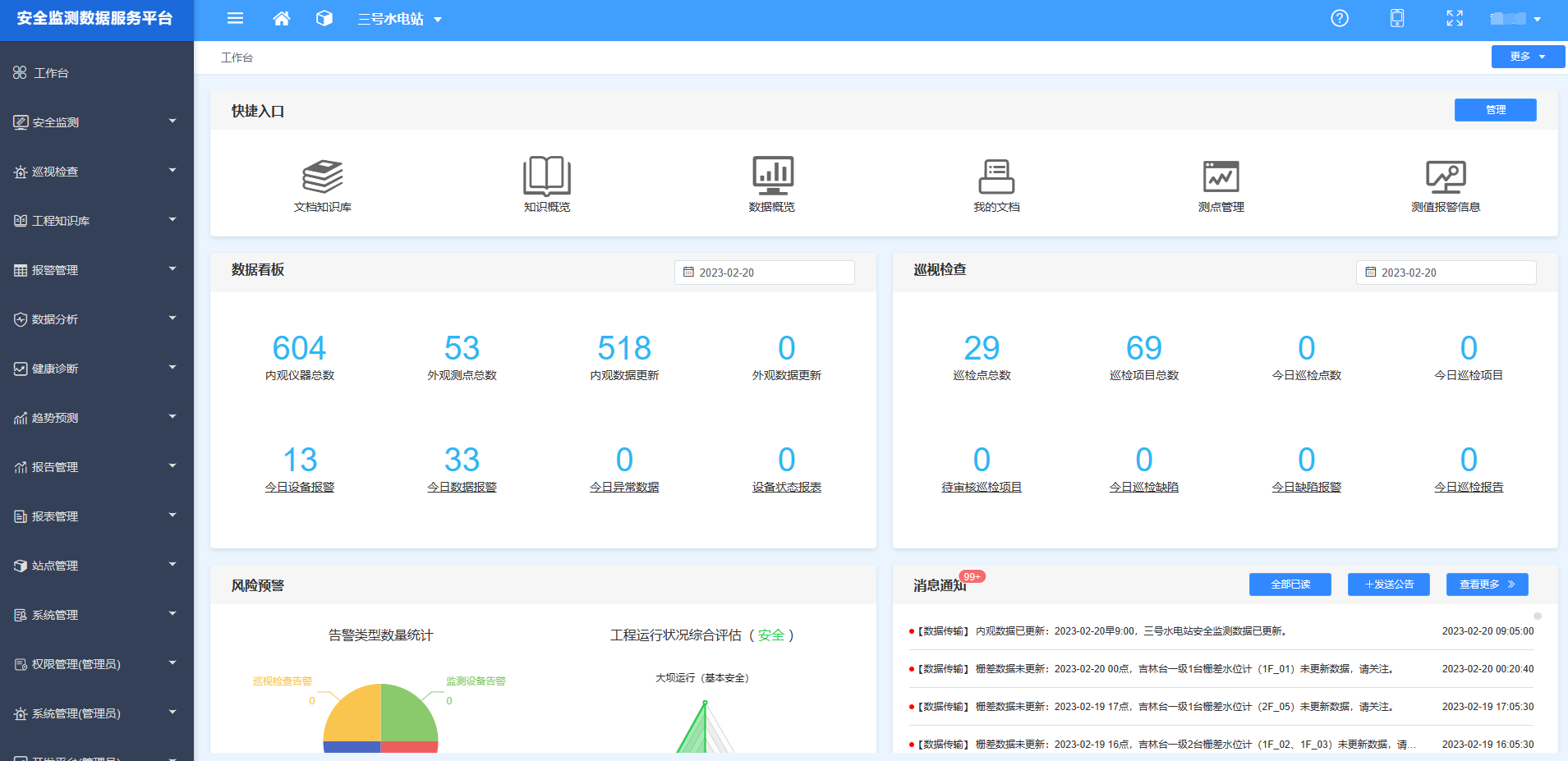This screenshot has width=1568, height=761.
Task: Open 设备状态报表 link
Action: point(787,487)
